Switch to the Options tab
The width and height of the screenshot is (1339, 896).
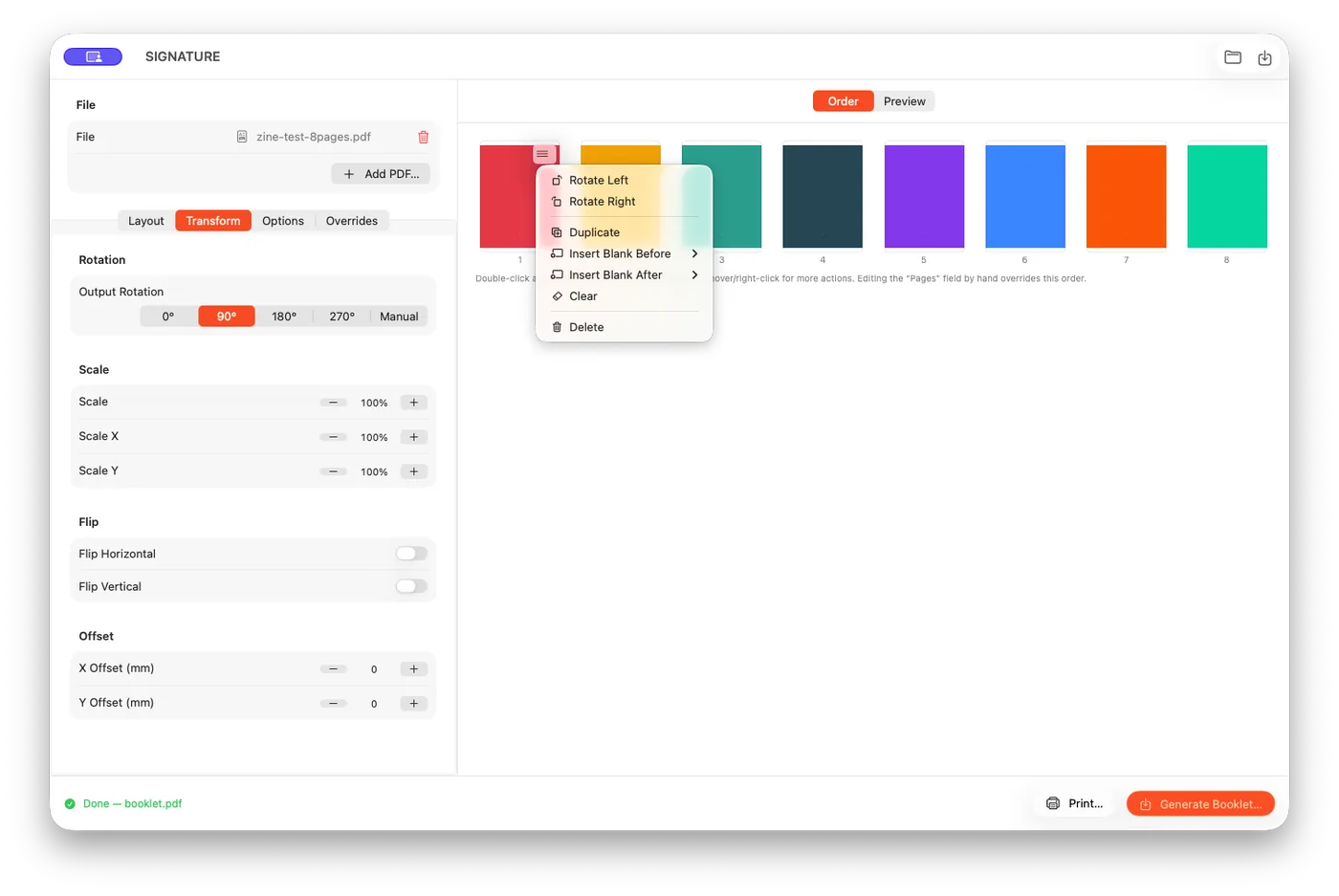[283, 221]
